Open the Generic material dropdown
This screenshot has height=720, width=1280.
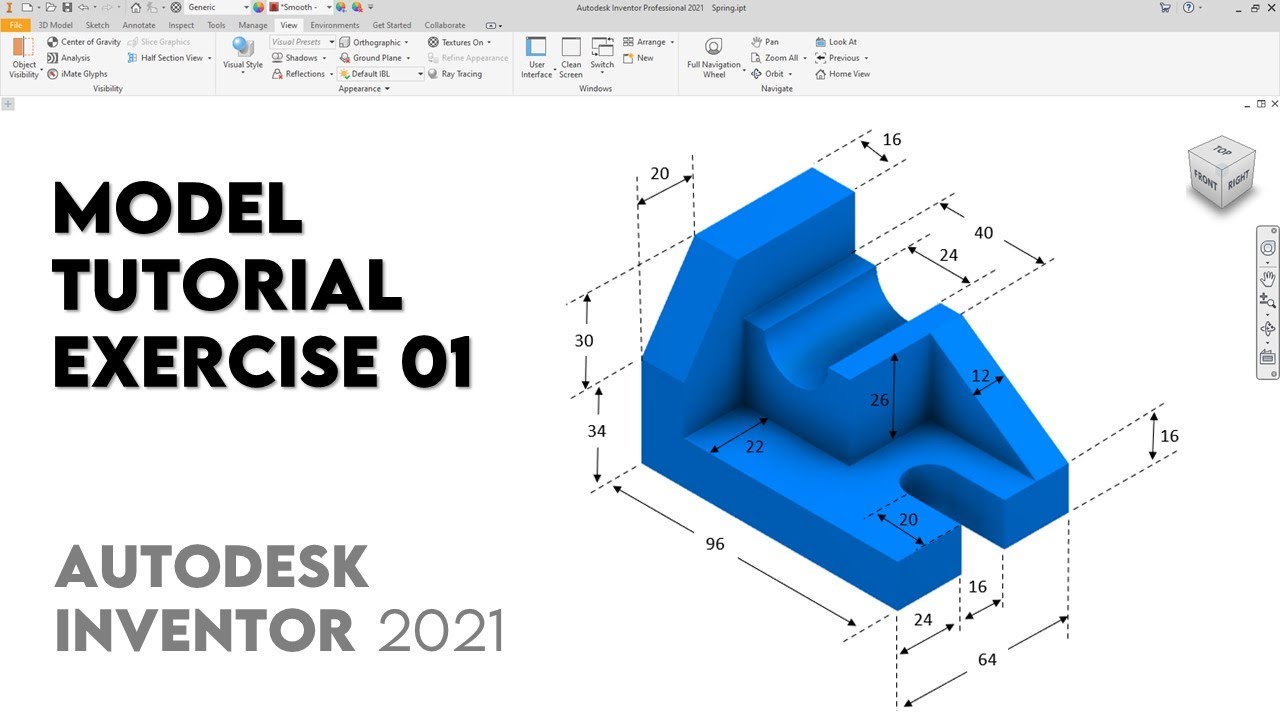216,7
